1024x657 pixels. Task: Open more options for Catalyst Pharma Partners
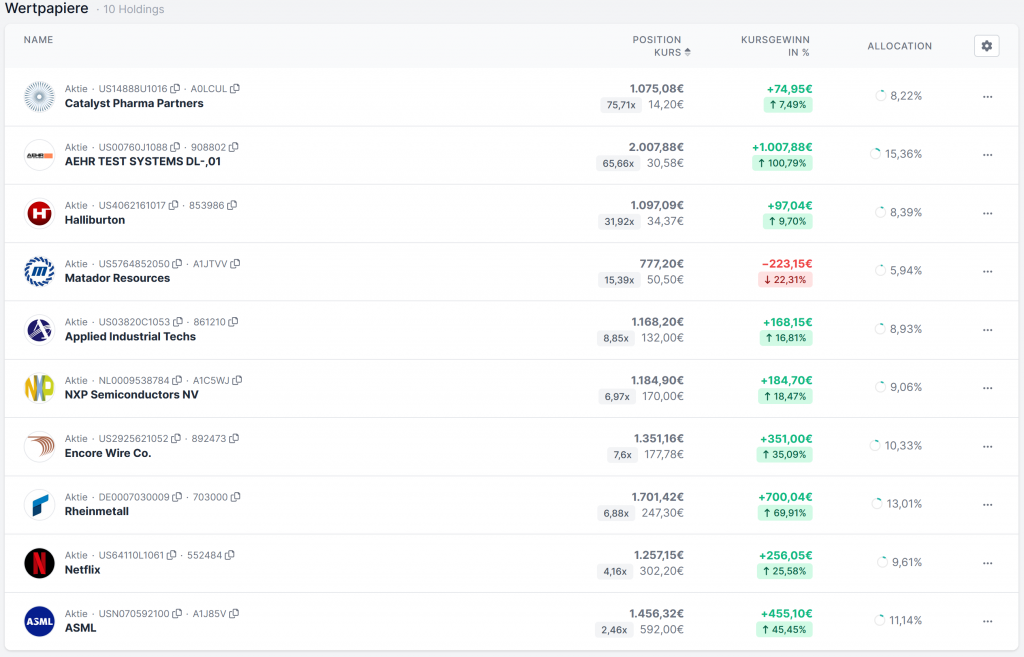[987, 97]
